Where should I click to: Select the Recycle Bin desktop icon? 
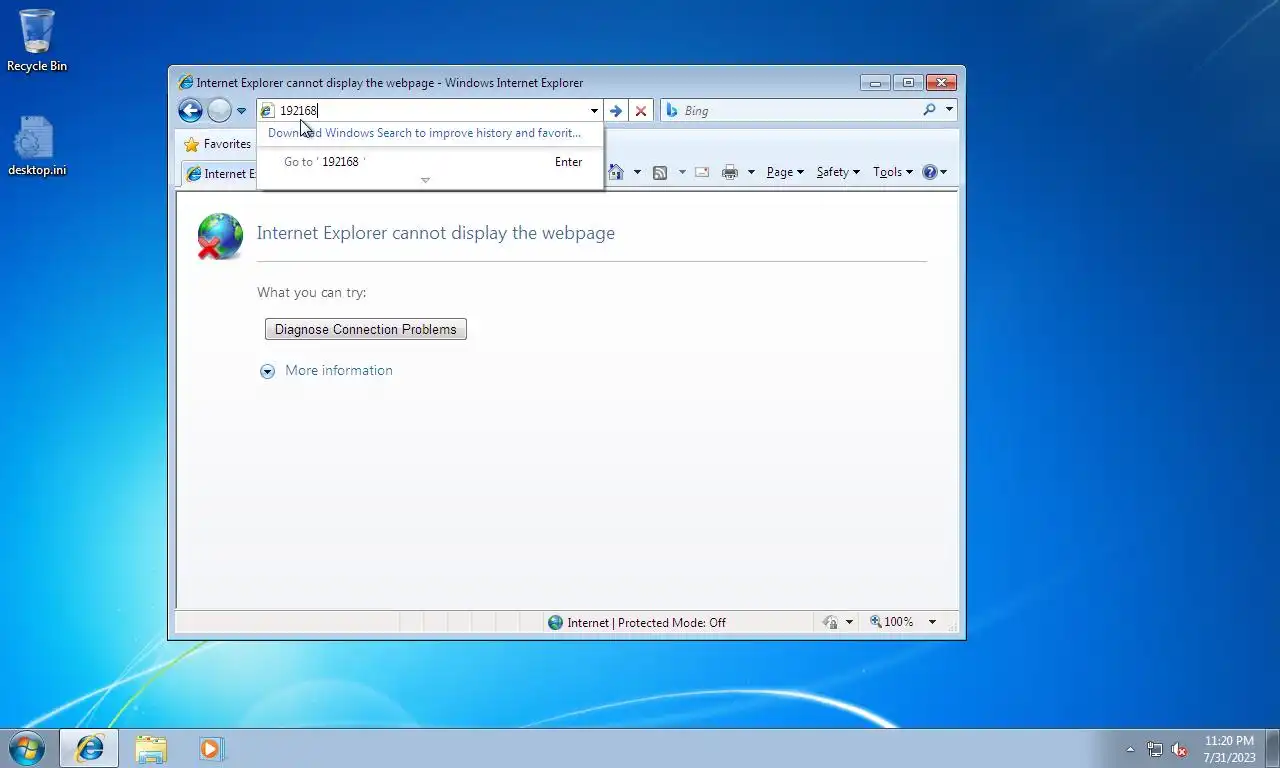pos(37,40)
